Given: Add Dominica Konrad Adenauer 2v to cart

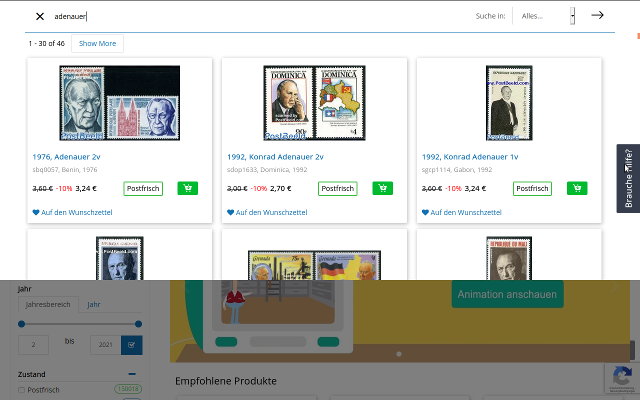Looking at the screenshot, I should (x=382, y=188).
